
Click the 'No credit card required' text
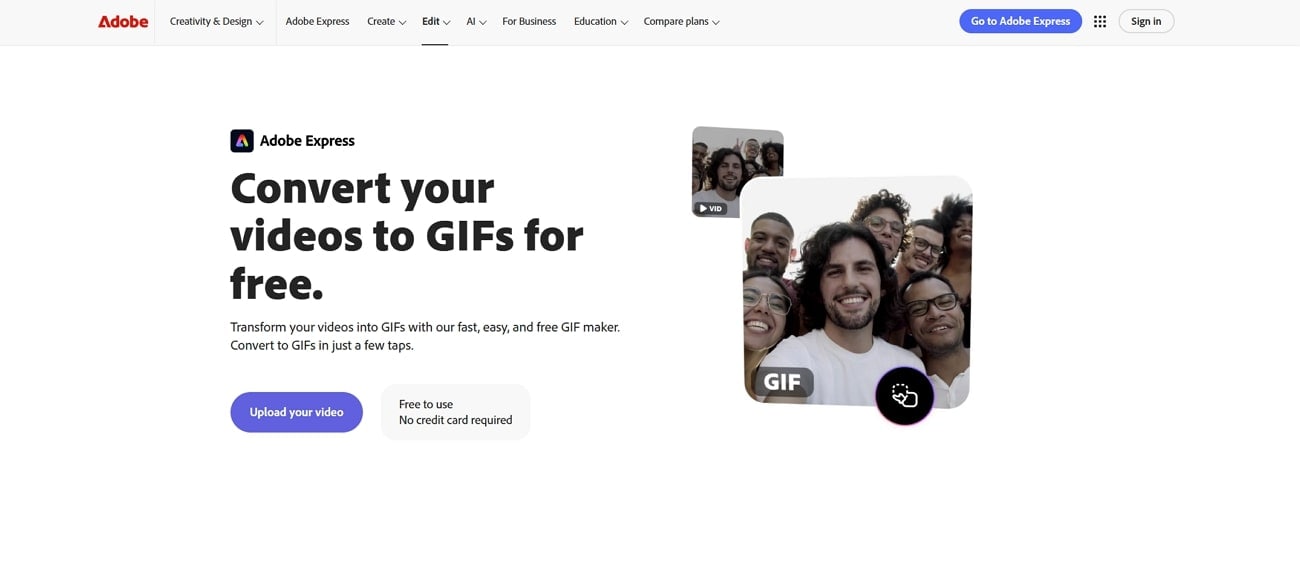coord(455,420)
